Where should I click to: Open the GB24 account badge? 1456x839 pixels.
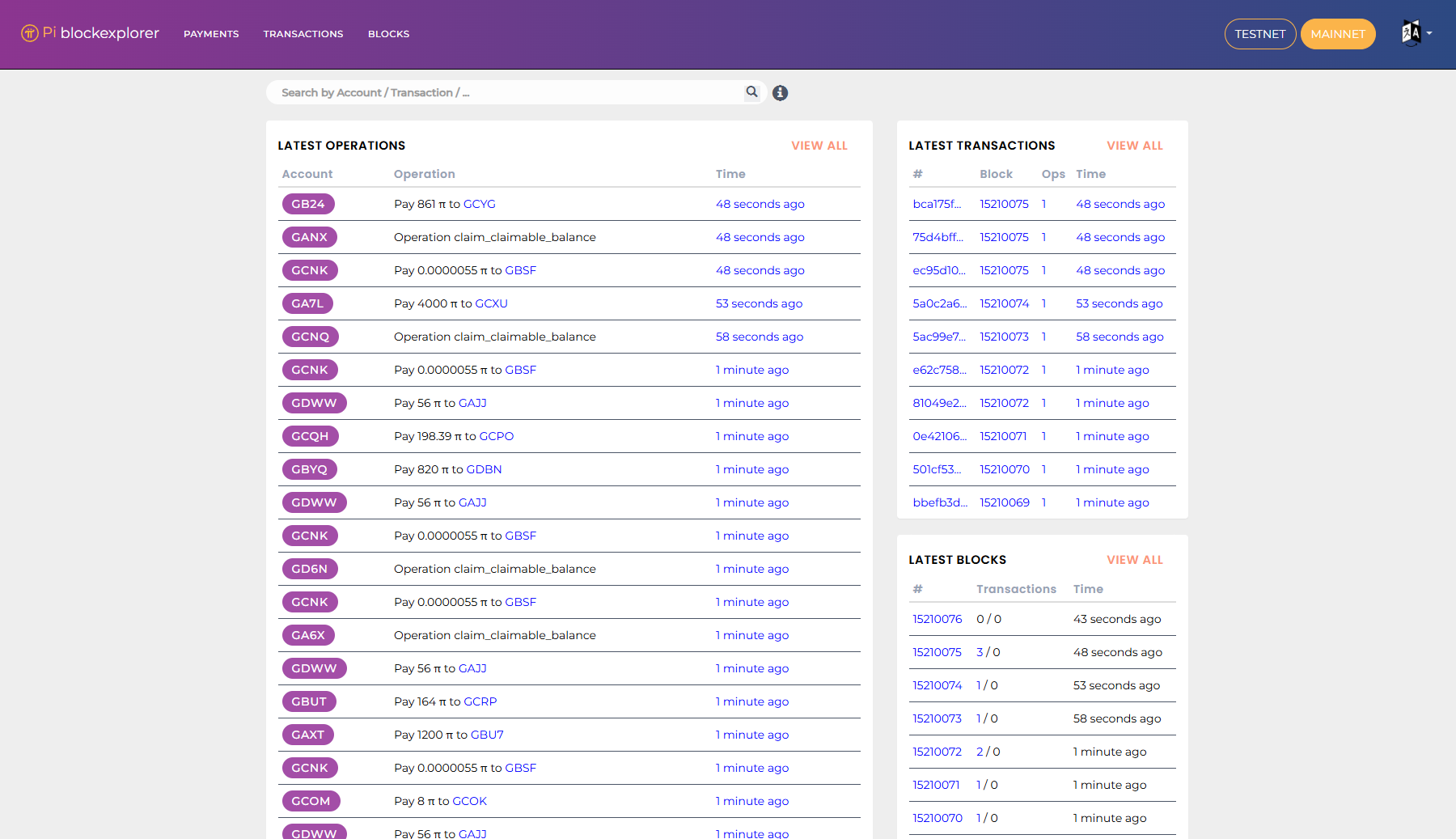pos(308,204)
